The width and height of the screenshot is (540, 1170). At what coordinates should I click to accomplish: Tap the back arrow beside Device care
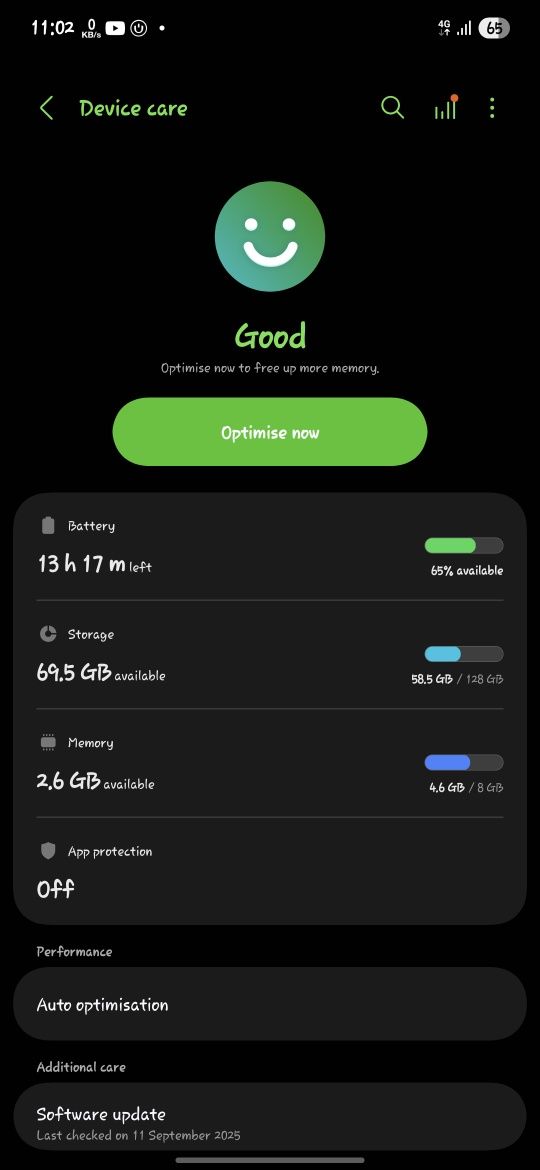pos(46,108)
